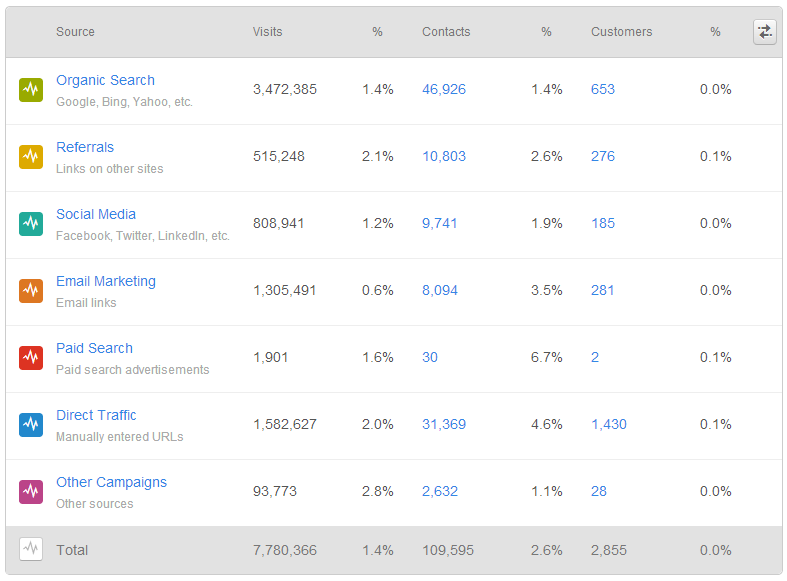View the 1,430 Direct Traffic customers
Viewport: 787px width, 581px height.
pyautogui.click(x=609, y=424)
